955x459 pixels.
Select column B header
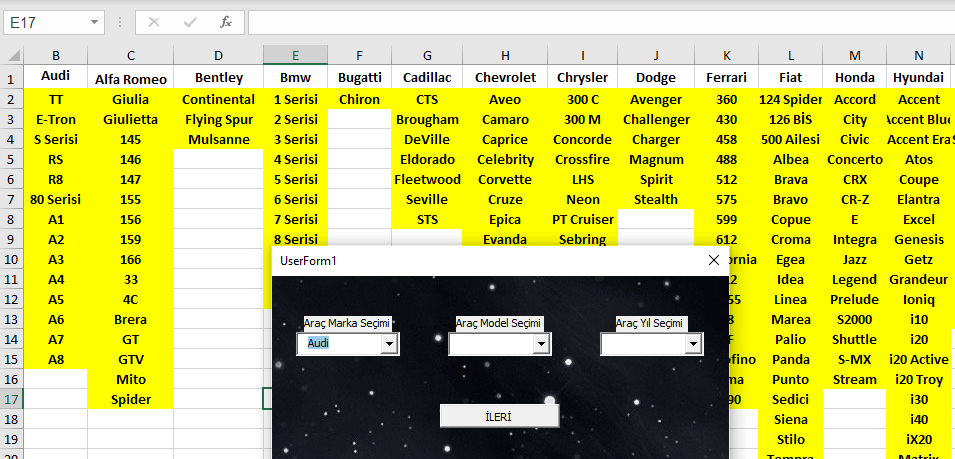(x=56, y=55)
